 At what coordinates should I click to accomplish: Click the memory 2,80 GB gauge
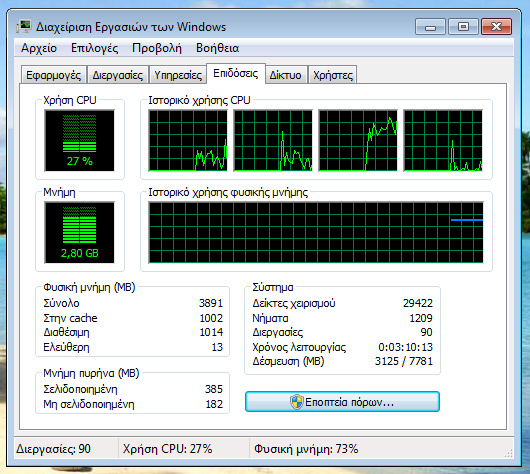(x=79, y=232)
